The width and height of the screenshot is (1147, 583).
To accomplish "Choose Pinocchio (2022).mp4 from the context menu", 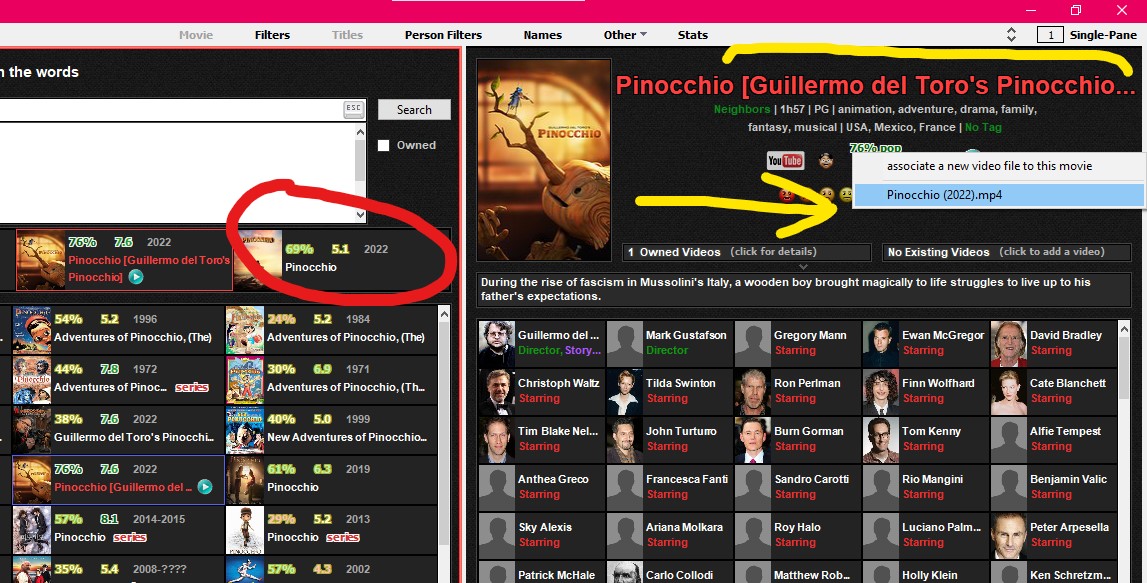I will 998,195.
